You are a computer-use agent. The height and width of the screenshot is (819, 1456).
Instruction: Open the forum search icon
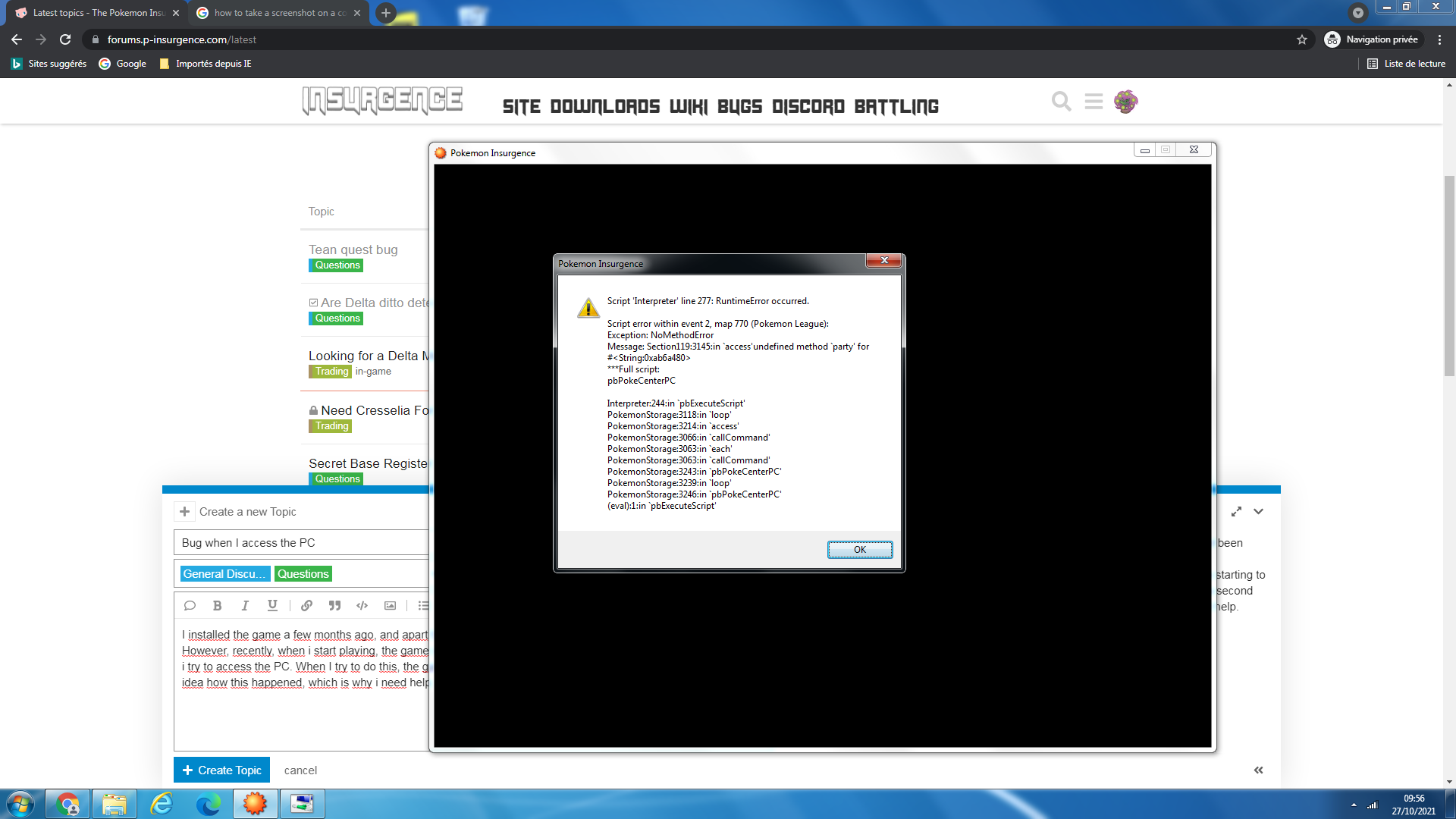[1061, 101]
